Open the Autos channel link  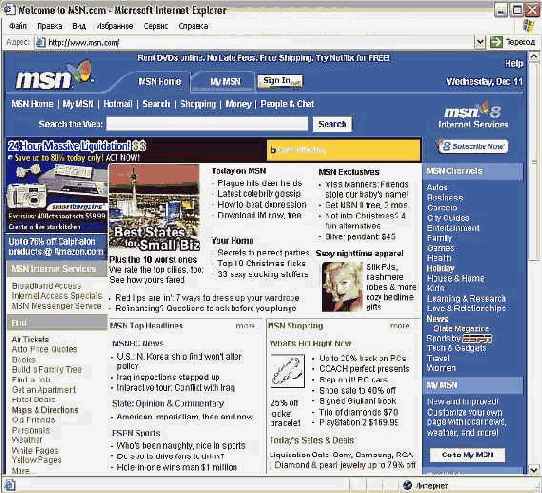437,187
